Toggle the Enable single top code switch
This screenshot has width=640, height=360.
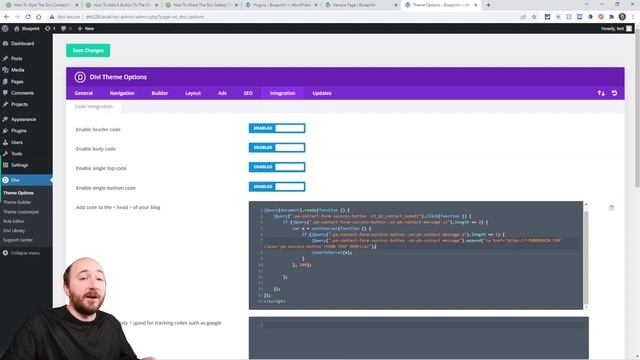point(277,167)
